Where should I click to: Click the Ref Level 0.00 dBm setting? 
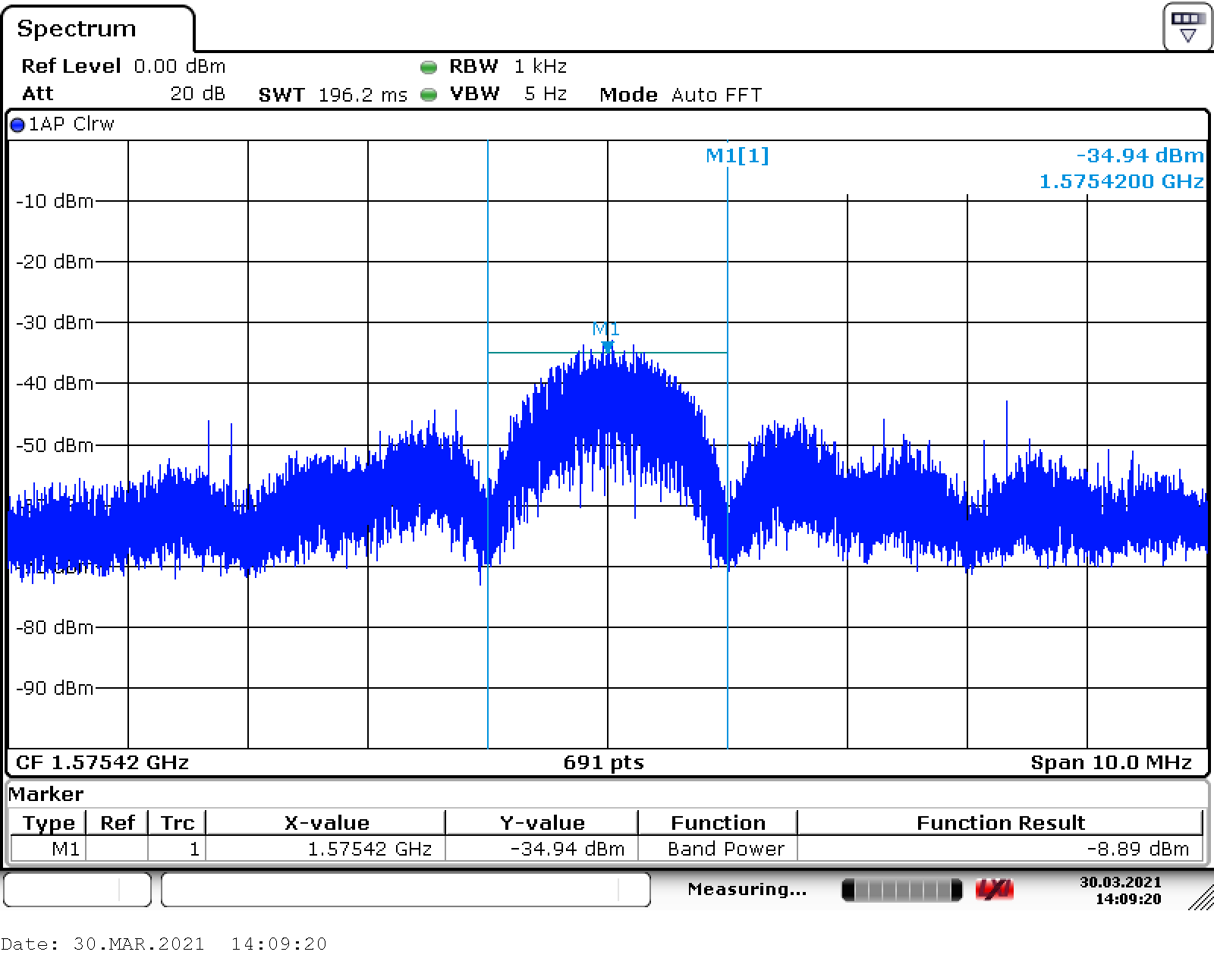click(123, 67)
